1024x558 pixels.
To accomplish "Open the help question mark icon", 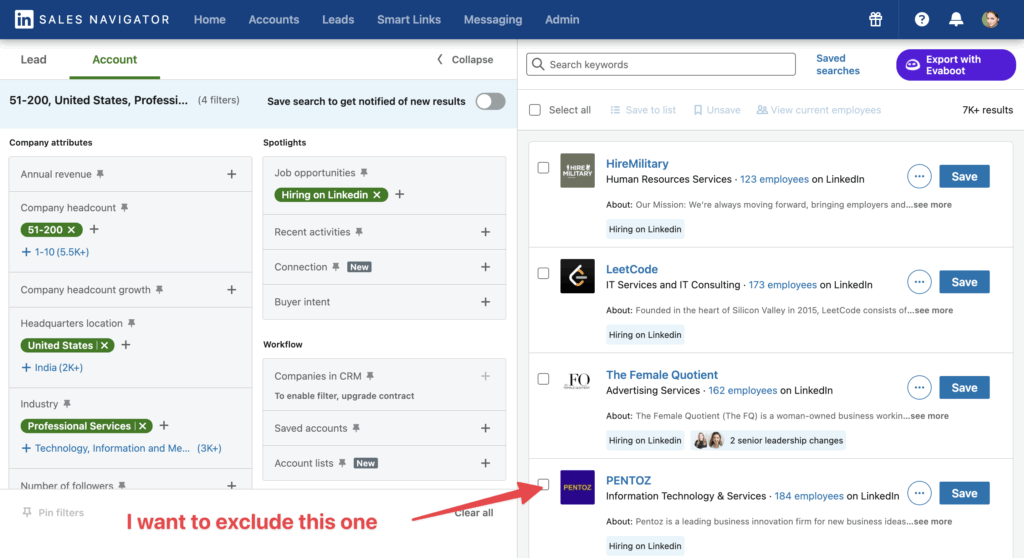I will 921,20.
